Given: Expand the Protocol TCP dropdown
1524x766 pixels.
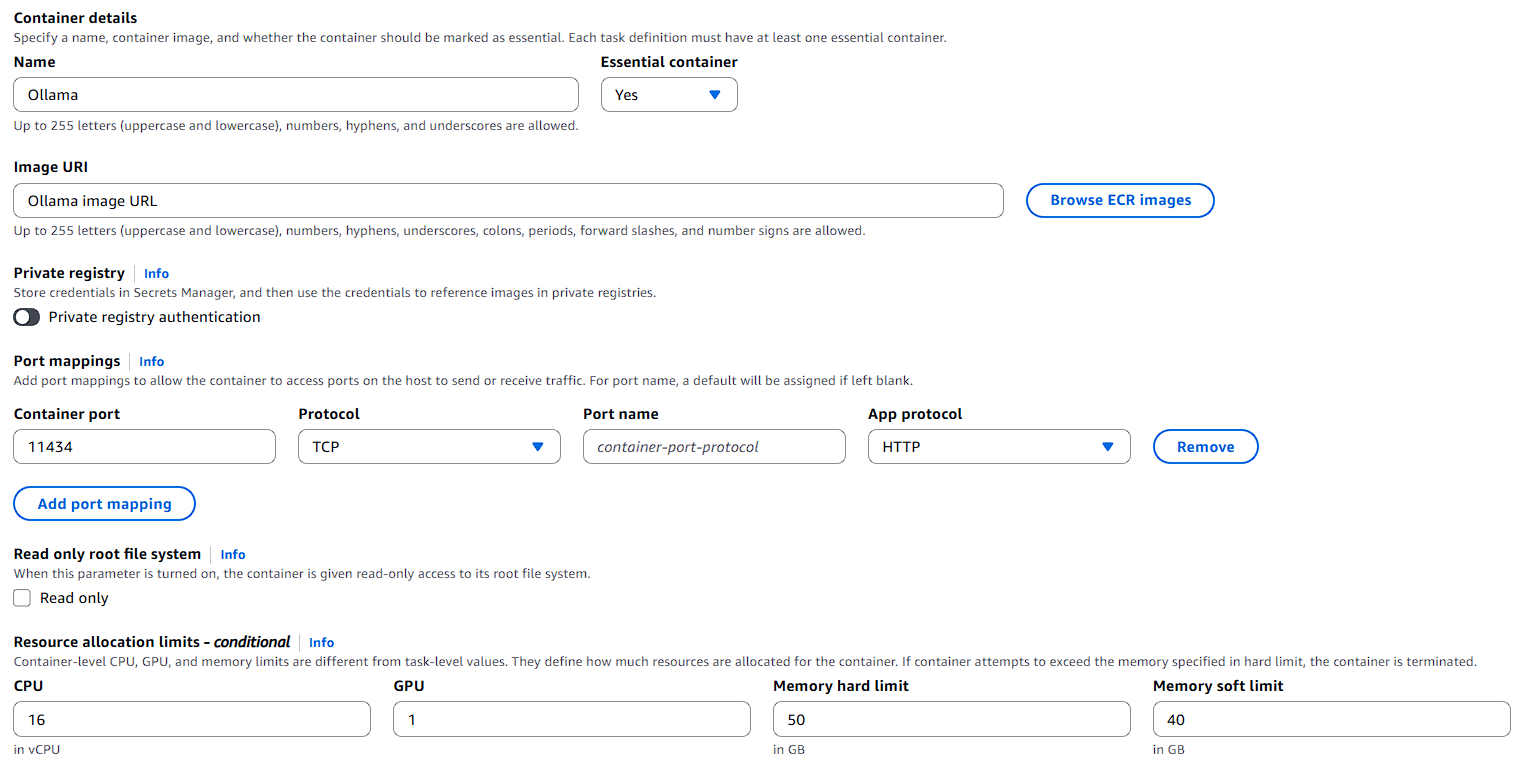Looking at the screenshot, I should [x=429, y=447].
